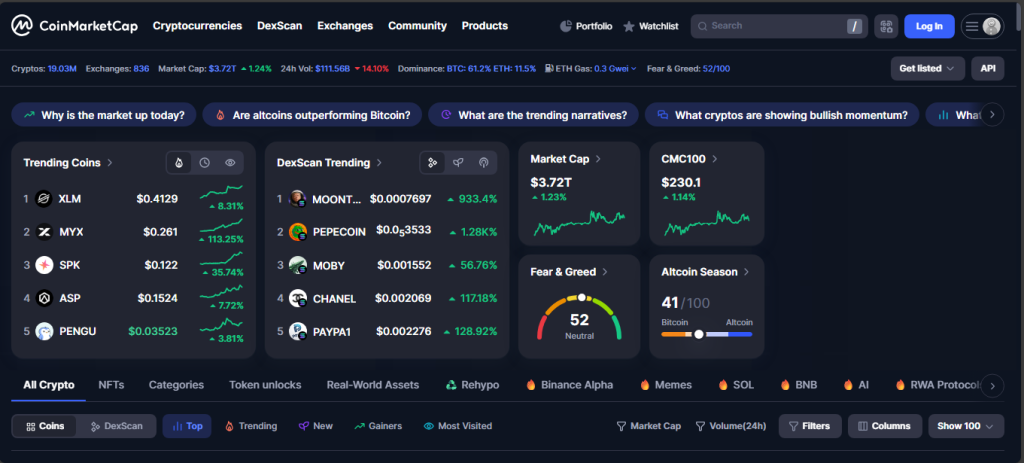Click 'Why is the market up today?'
Screen dimensions: 1024x463
click(103, 115)
